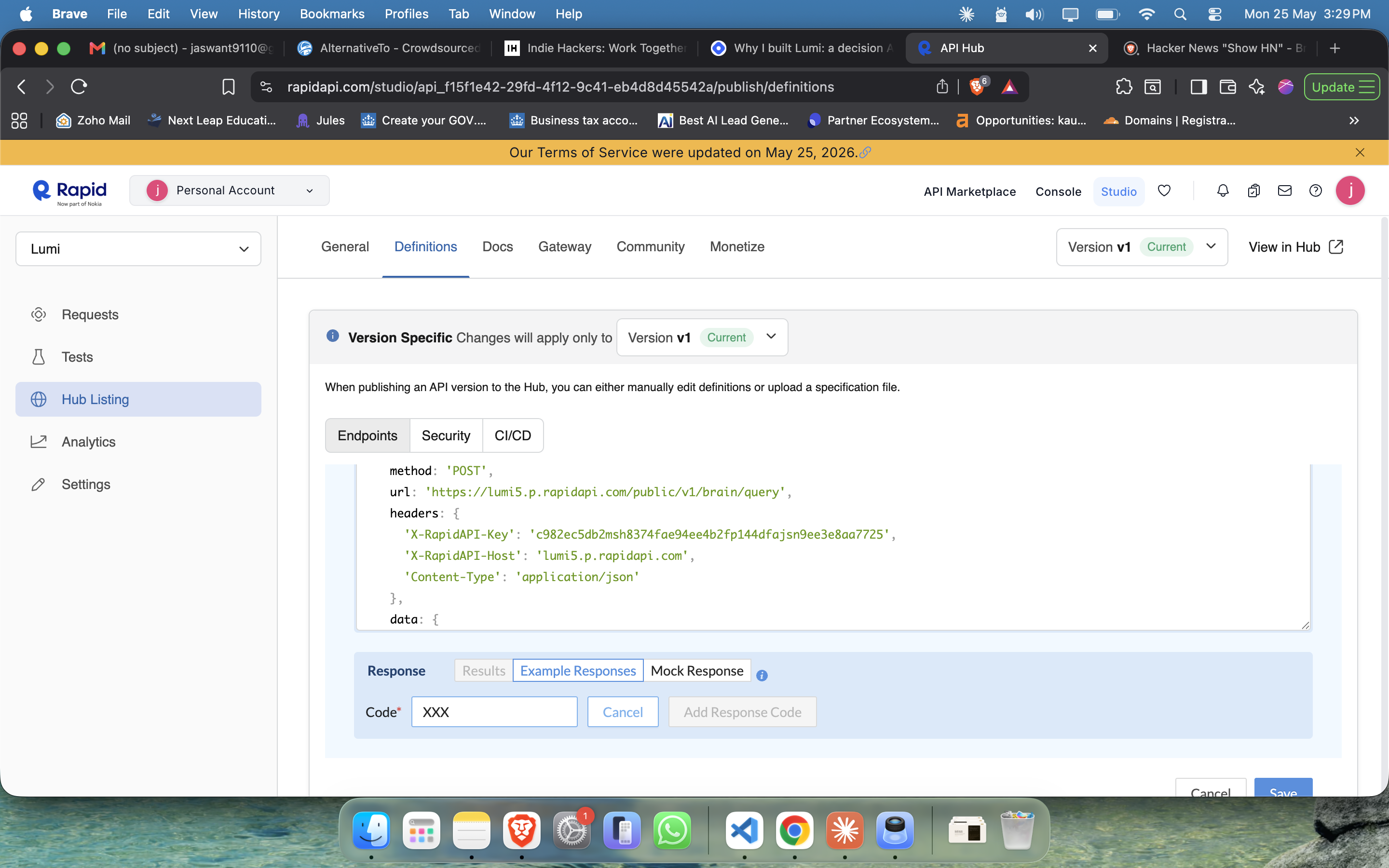
Task: Open the History menu in menu bar
Action: [x=259, y=14]
